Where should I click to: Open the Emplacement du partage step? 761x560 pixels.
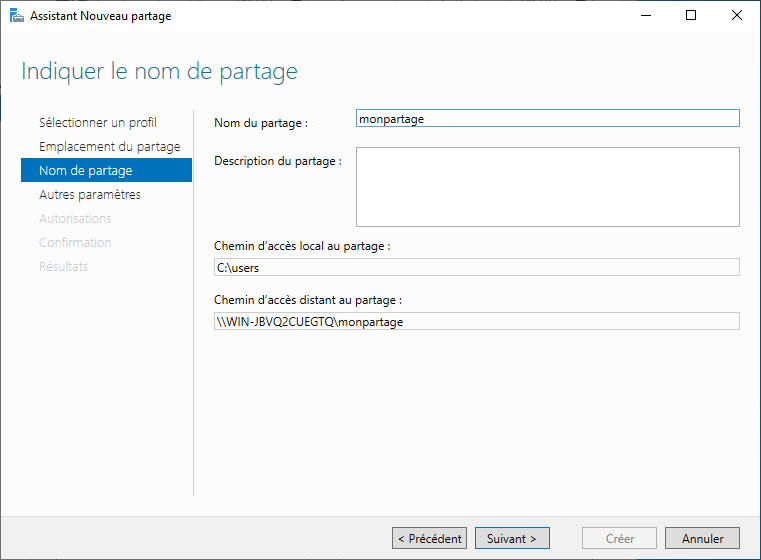point(109,147)
